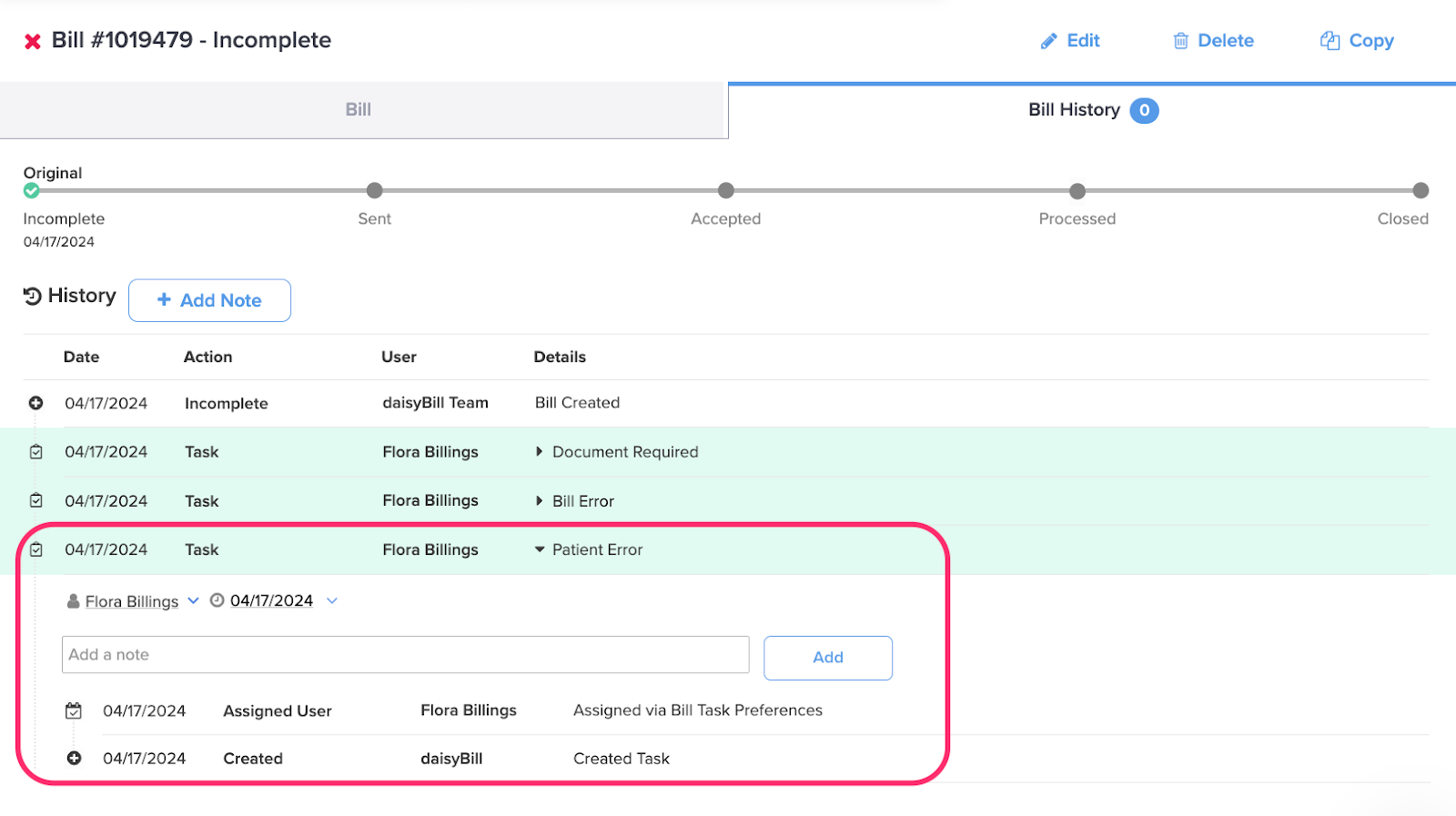Check off the Patient Error task
The width and height of the screenshot is (1456, 816).
[36, 549]
